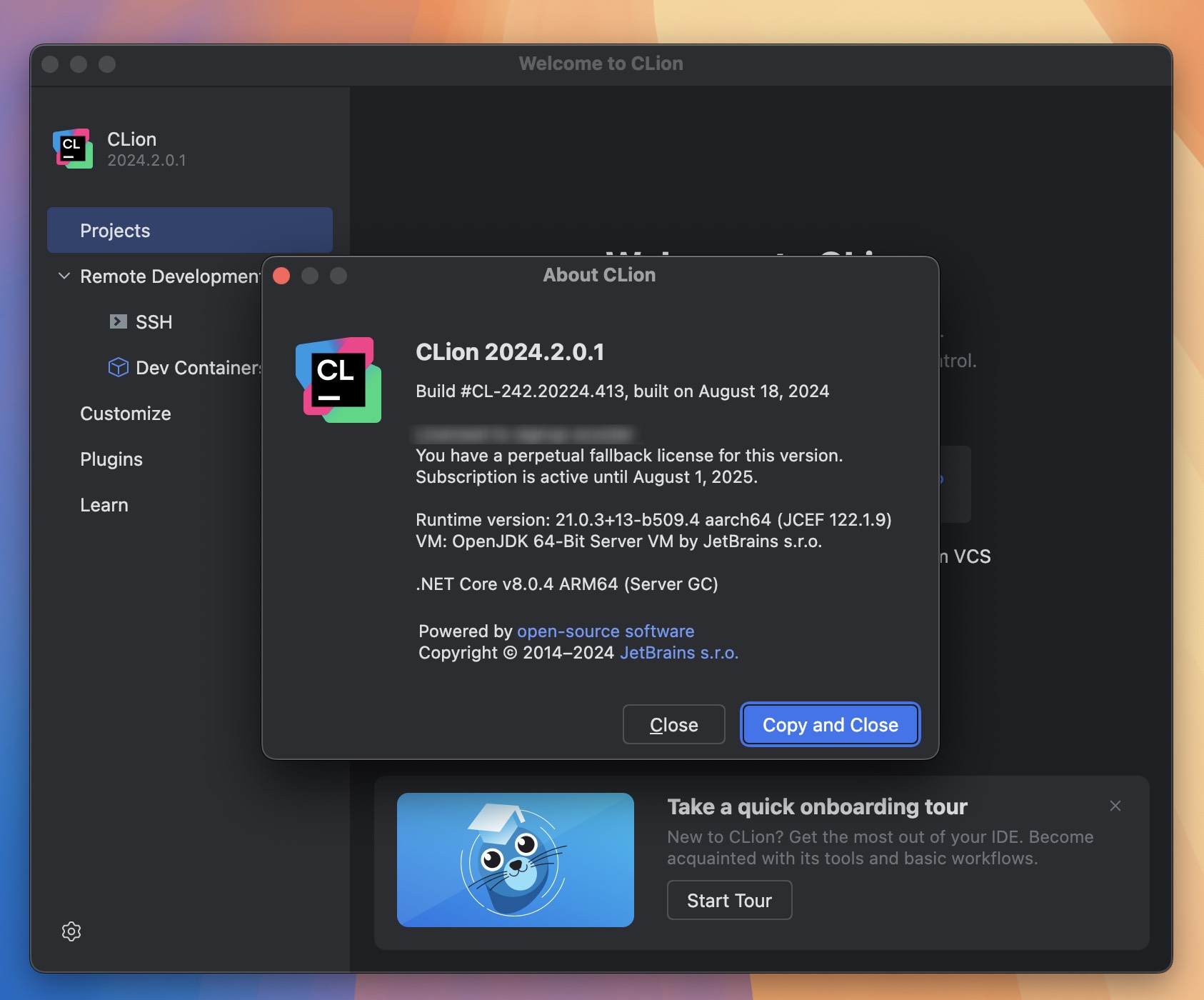1204x1000 pixels.
Task: Collapse the Remote Development section
Action: 64,276
